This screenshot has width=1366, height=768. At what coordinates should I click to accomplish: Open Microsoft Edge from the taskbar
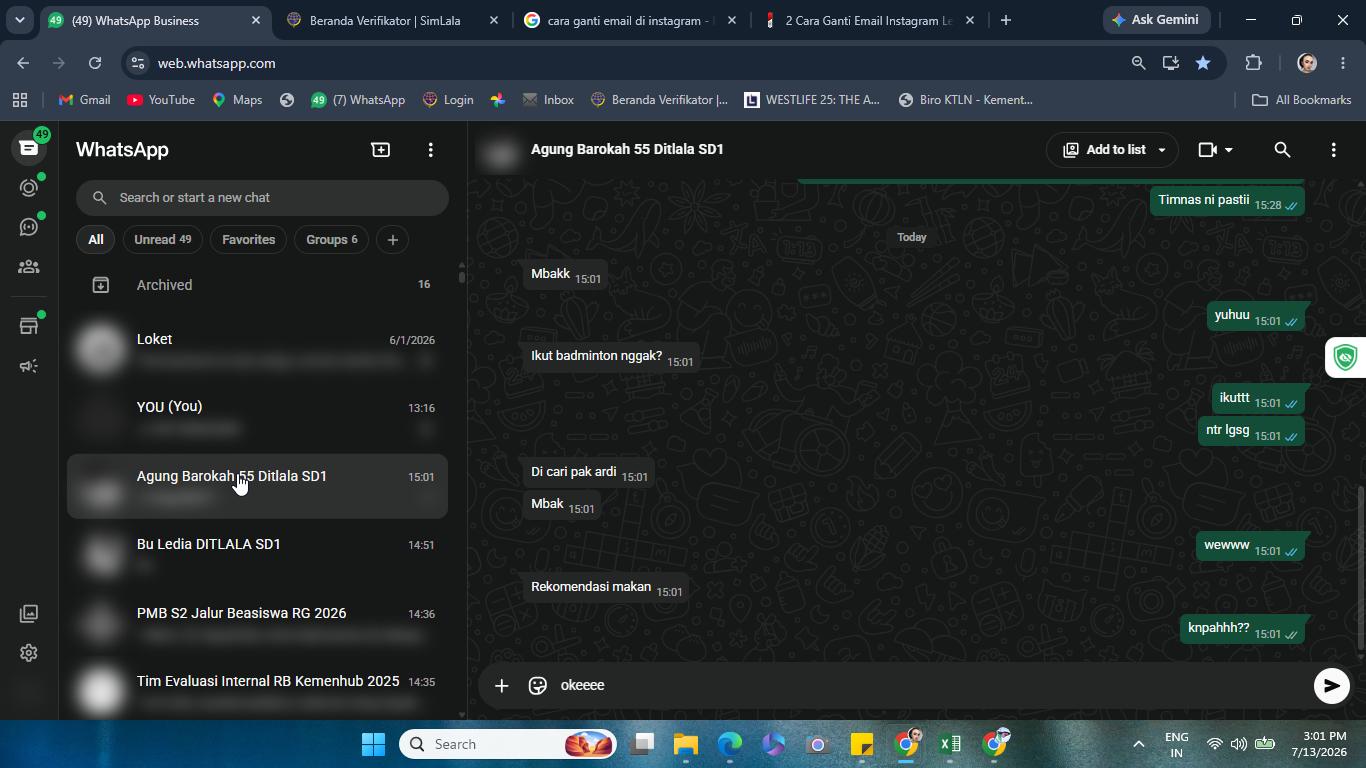[730, 744]
